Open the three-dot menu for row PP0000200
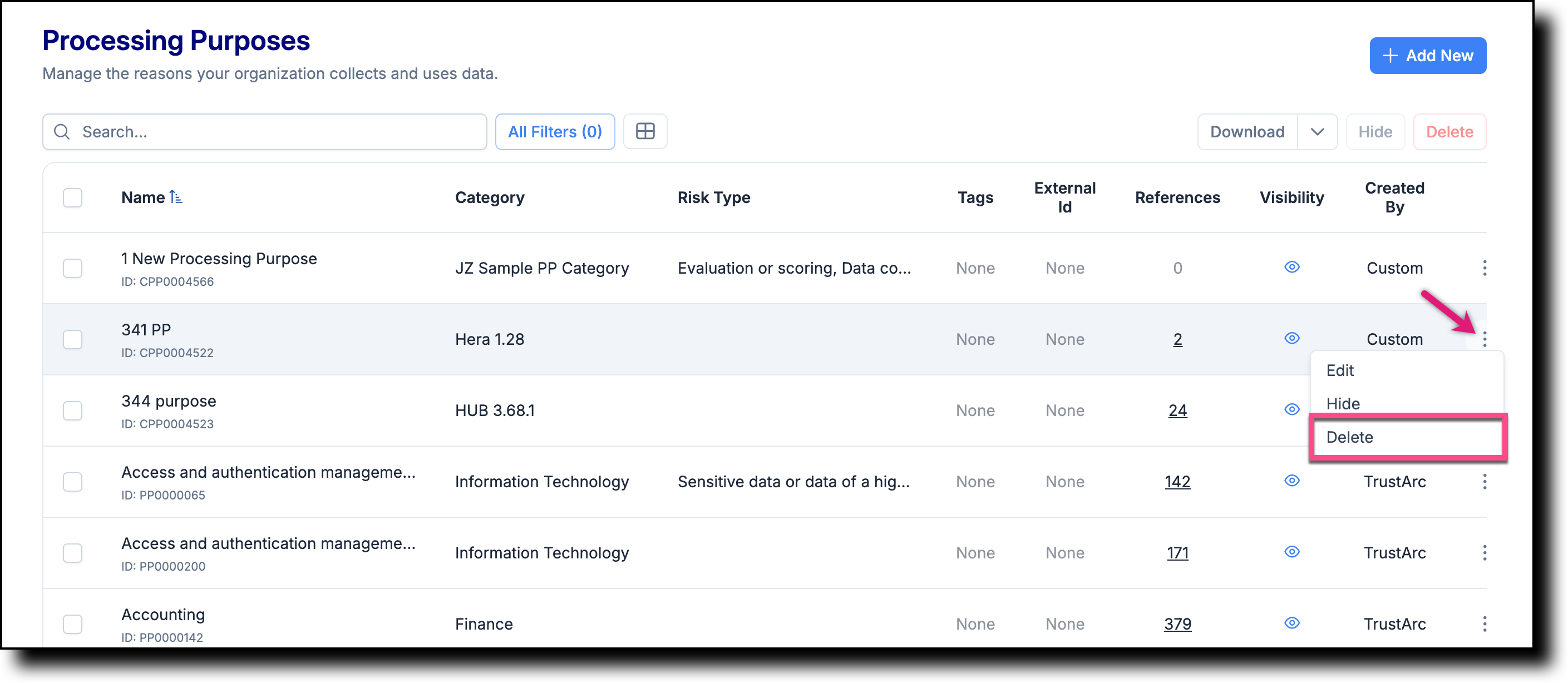 click(1485, 552)
